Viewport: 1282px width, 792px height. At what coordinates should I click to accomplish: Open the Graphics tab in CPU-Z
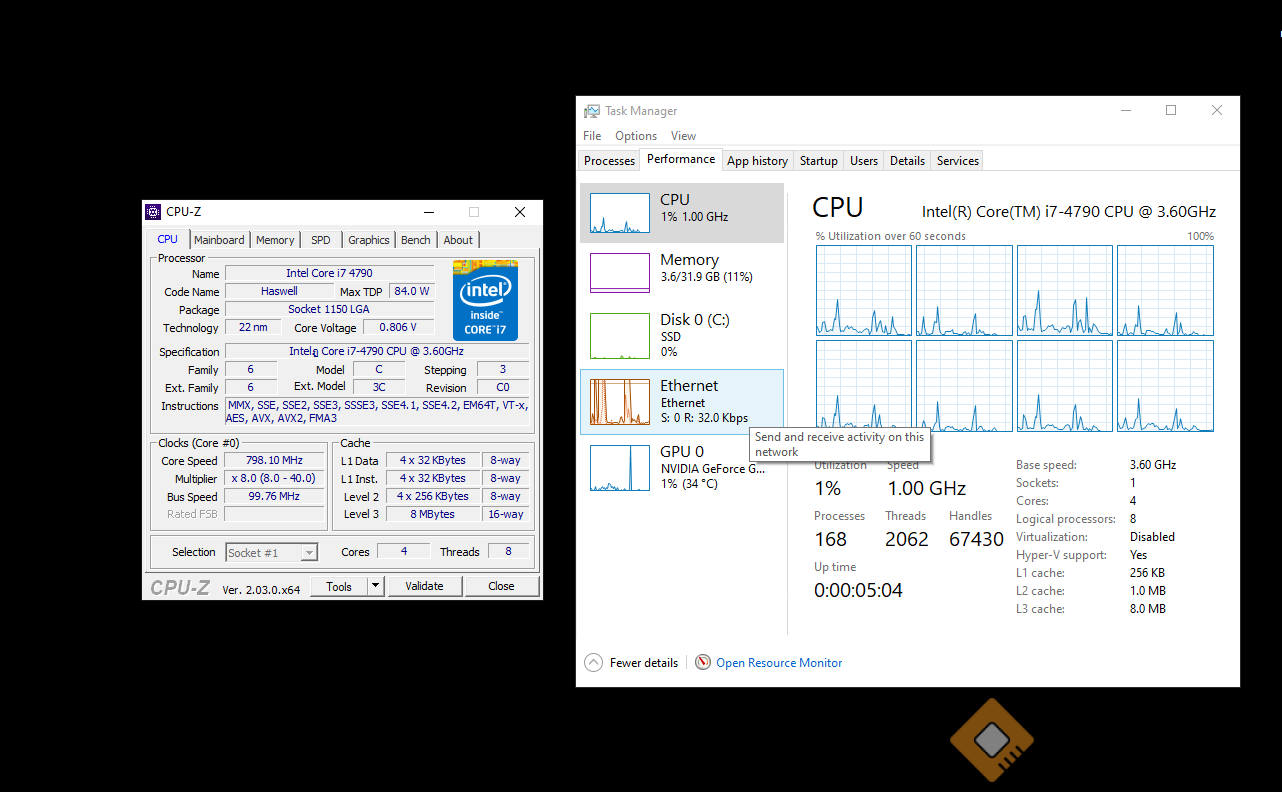[x=369, y=240]
